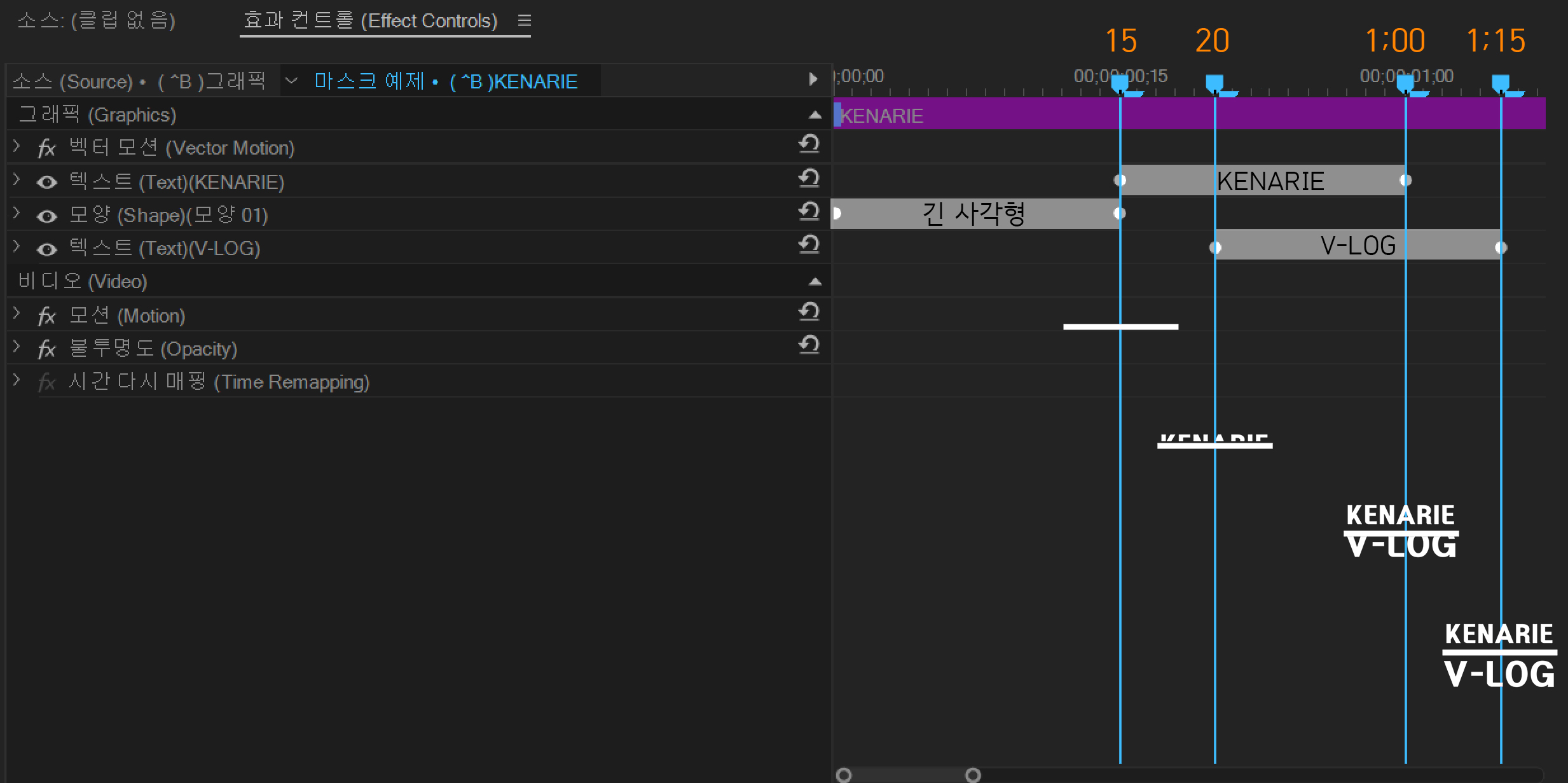The image size is (1568, 783).
Task: Reset the Text (KENARIE) layer
Action: point(809,179)
